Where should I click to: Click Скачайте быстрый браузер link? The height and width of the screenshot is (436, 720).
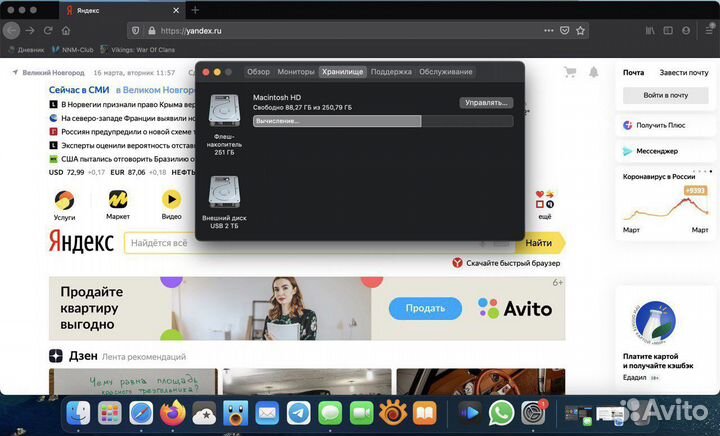[x=513, y=263]
